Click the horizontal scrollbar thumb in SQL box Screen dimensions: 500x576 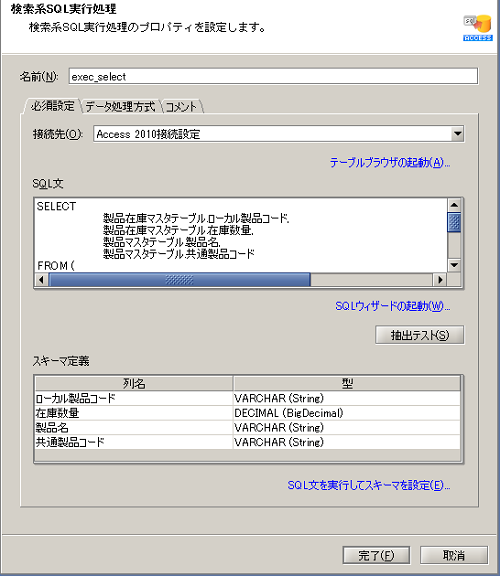tap(179, 280)
